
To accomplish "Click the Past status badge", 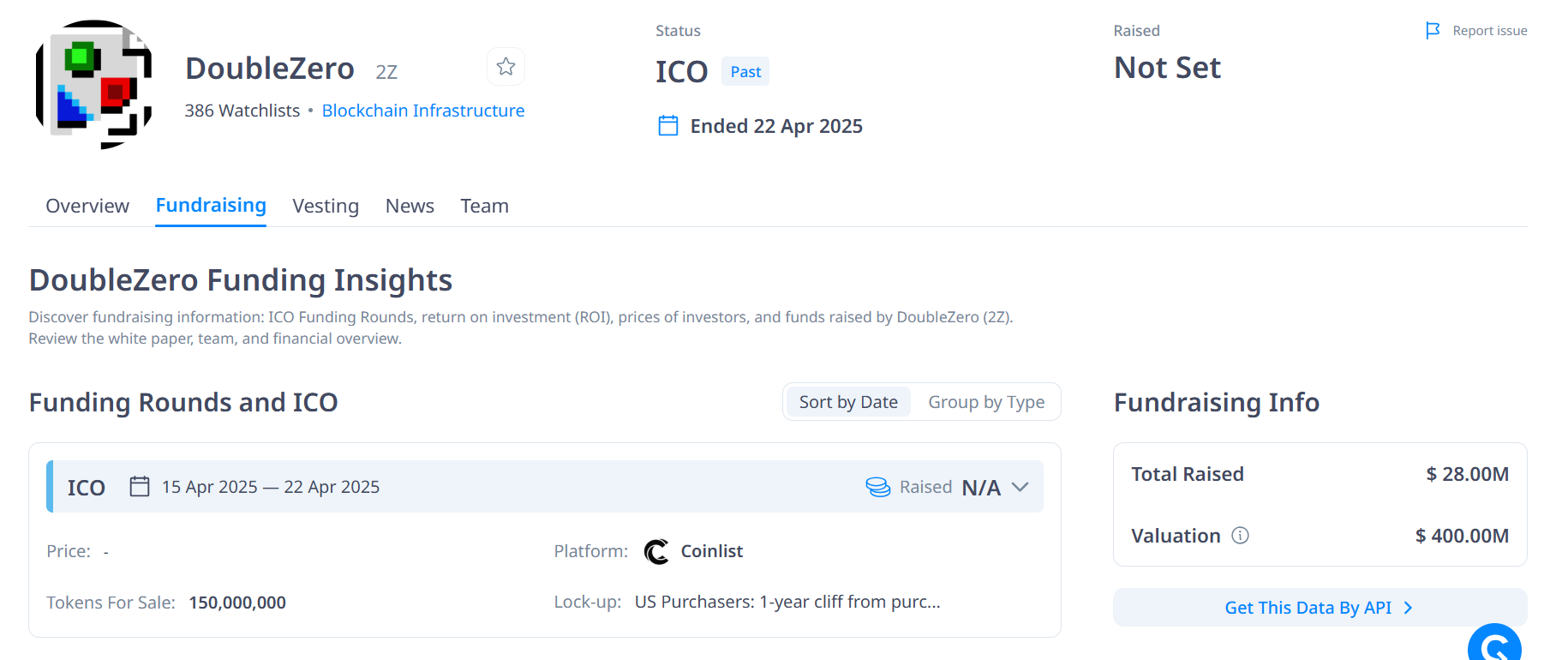I will [745, 72].
